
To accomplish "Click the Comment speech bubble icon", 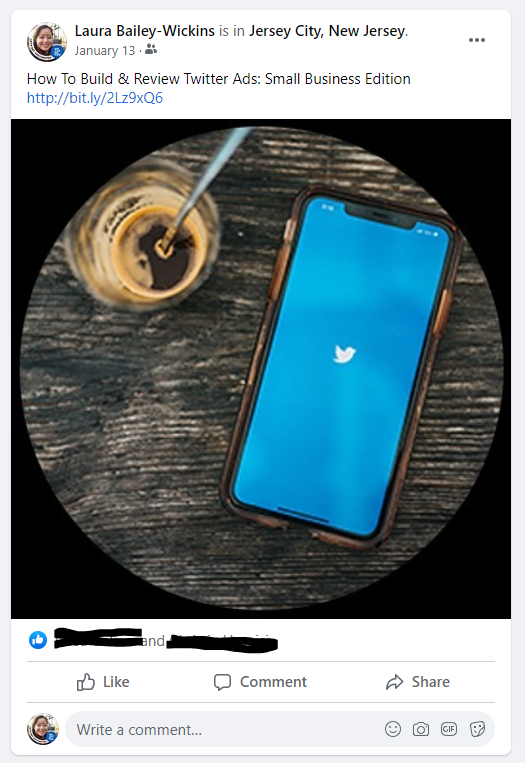I will (x=222, y=682).
